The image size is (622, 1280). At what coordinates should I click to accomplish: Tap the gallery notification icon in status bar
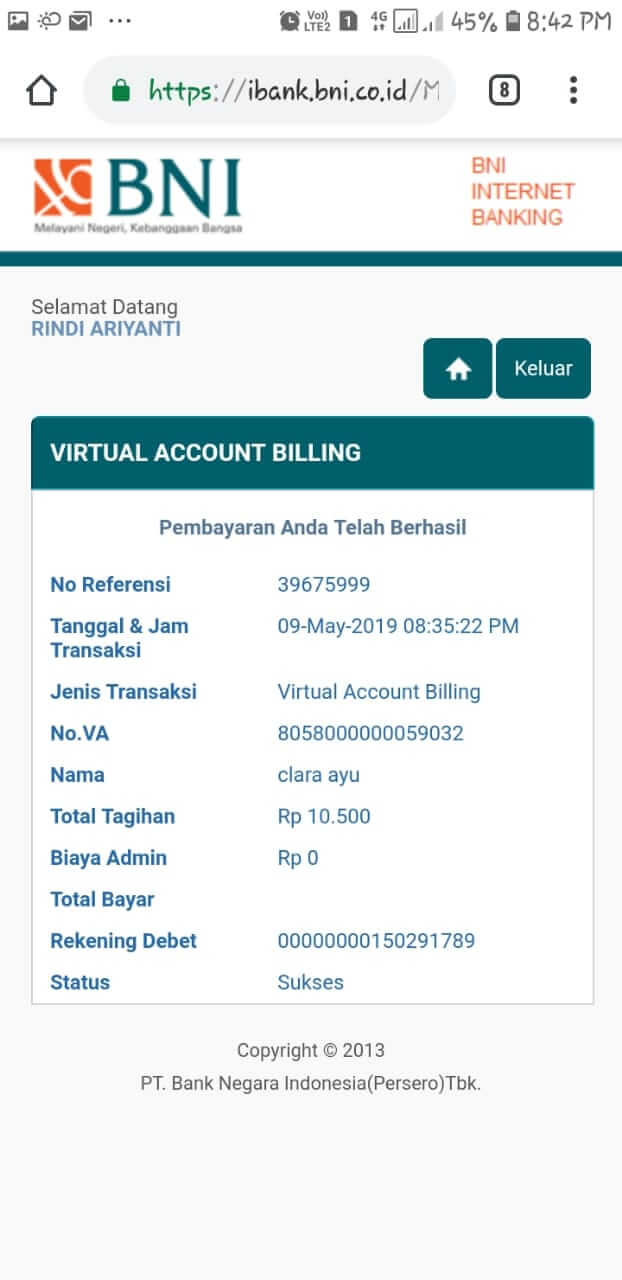(x=19, y=20)
